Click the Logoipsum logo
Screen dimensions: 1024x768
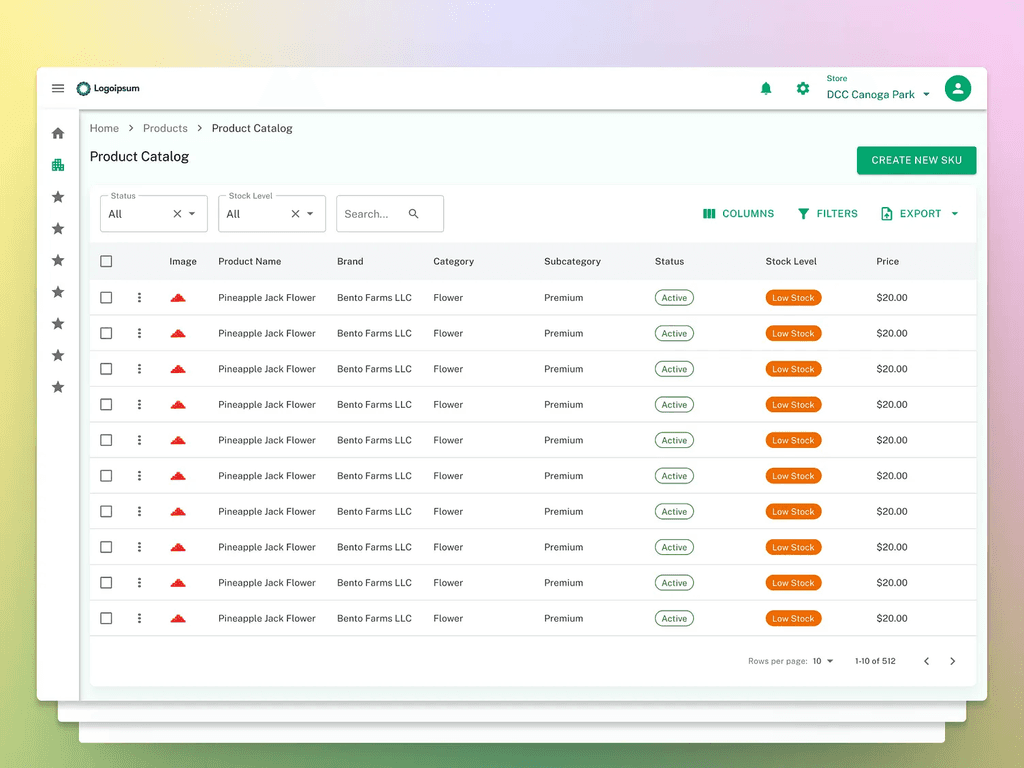pyautogui.click(x=108, y=88)
